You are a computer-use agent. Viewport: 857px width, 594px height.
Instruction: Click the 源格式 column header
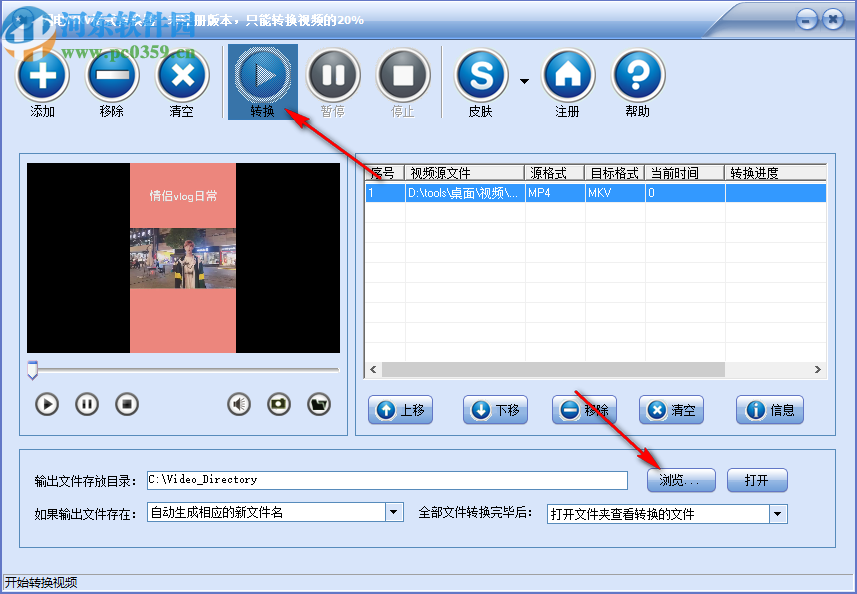click(555, 173)
